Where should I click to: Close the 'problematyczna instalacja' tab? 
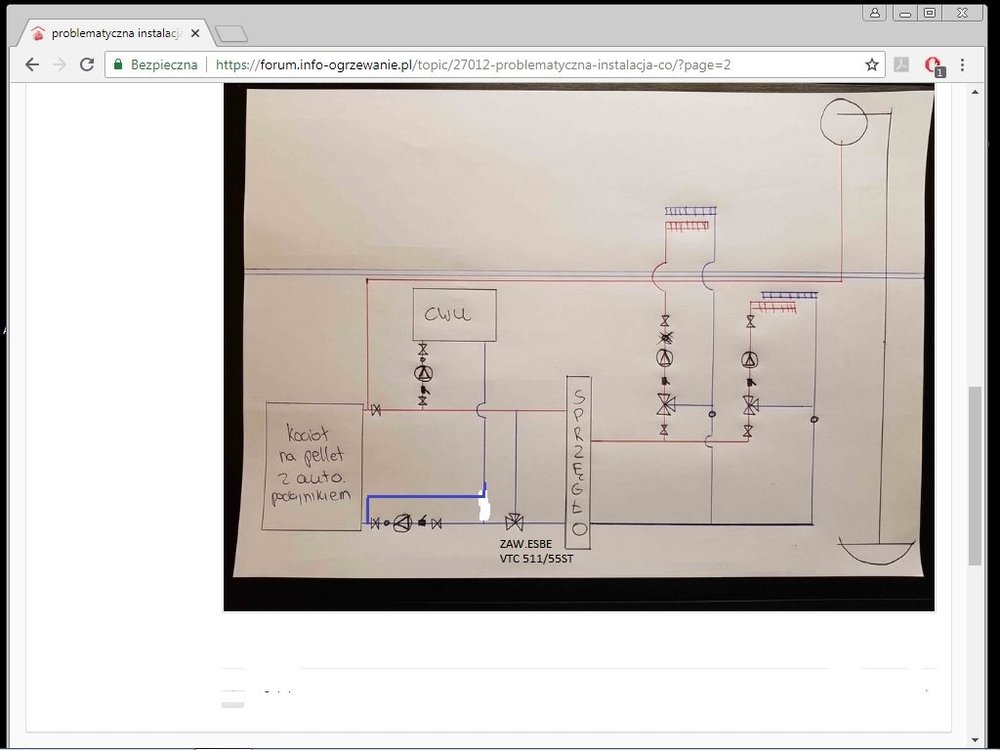pyautogui.click(x=194, y=33)
